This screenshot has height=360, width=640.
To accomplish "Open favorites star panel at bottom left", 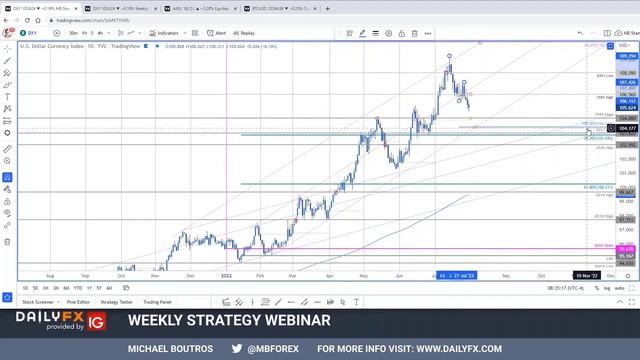I will [7, 297].
